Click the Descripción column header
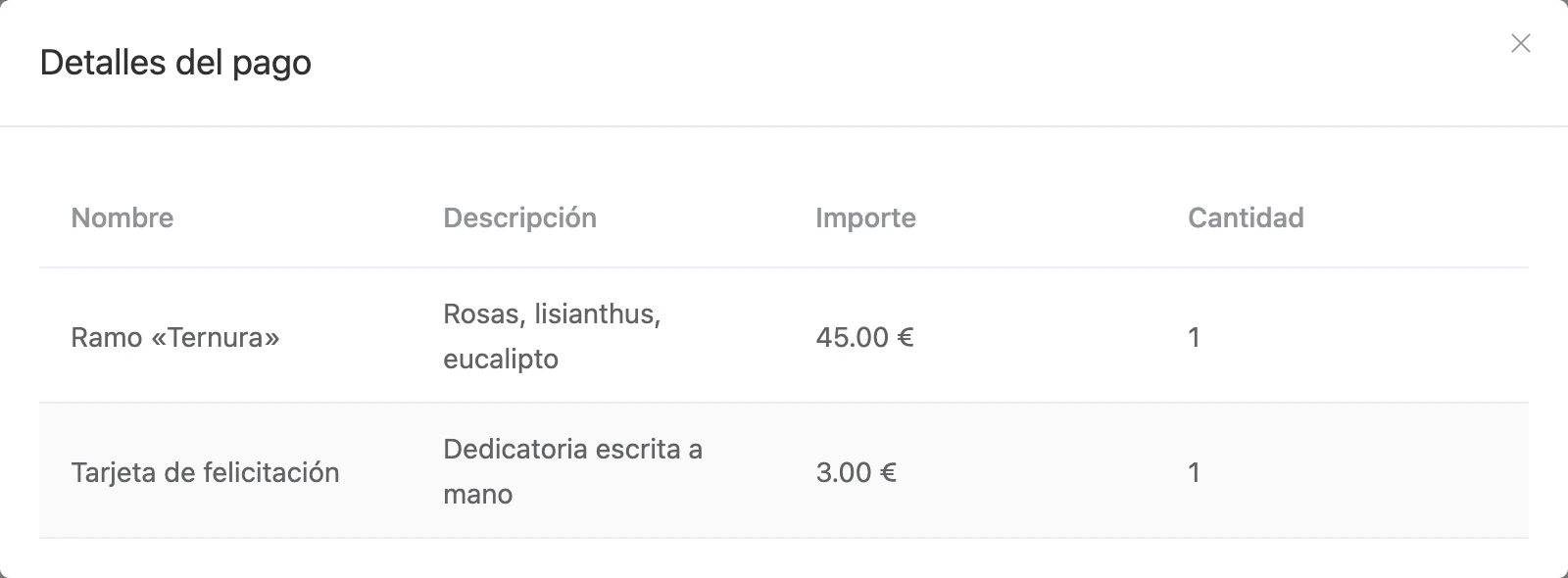 pyautogui.click(x=519, y=217)
